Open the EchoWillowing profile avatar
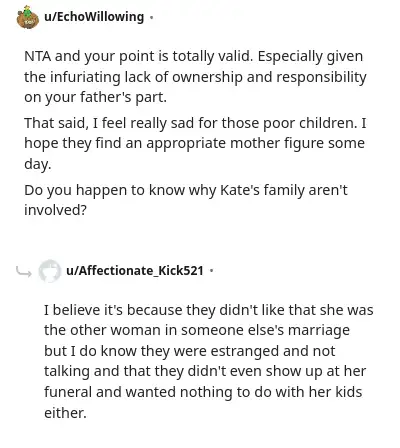 (28, 17)
